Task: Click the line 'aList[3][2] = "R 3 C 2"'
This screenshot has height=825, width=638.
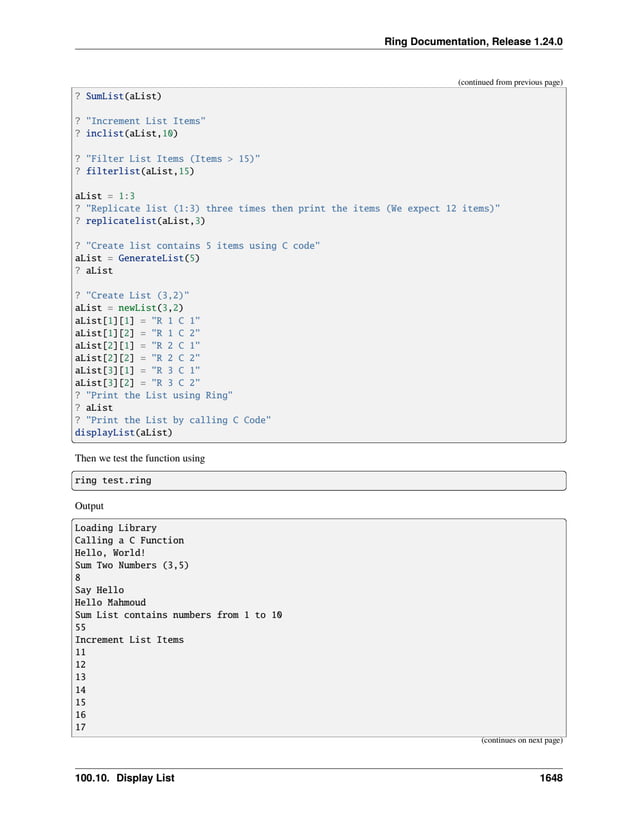Action: click(x=137, y=383)
